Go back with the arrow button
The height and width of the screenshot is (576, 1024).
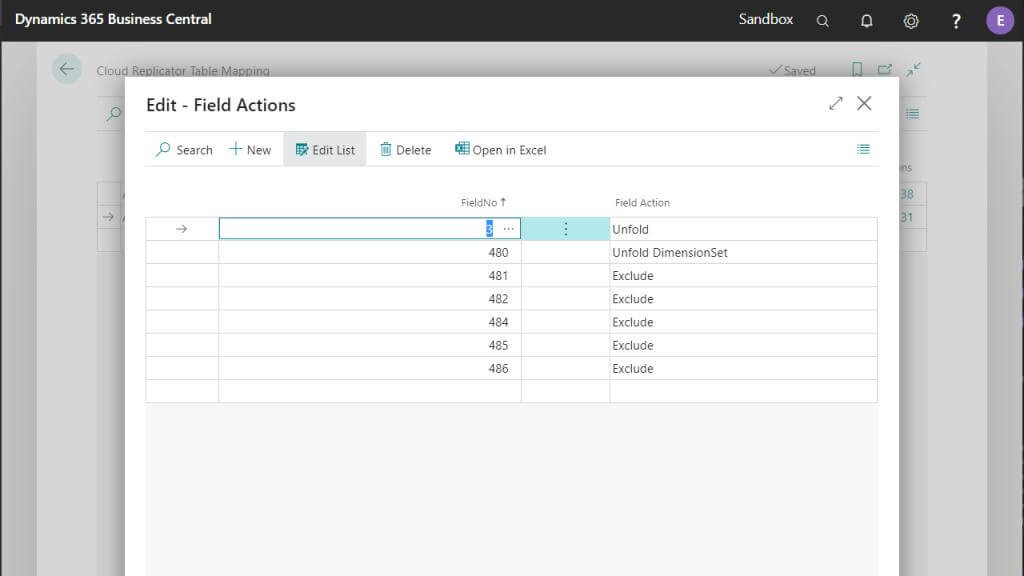pos(67,69)
